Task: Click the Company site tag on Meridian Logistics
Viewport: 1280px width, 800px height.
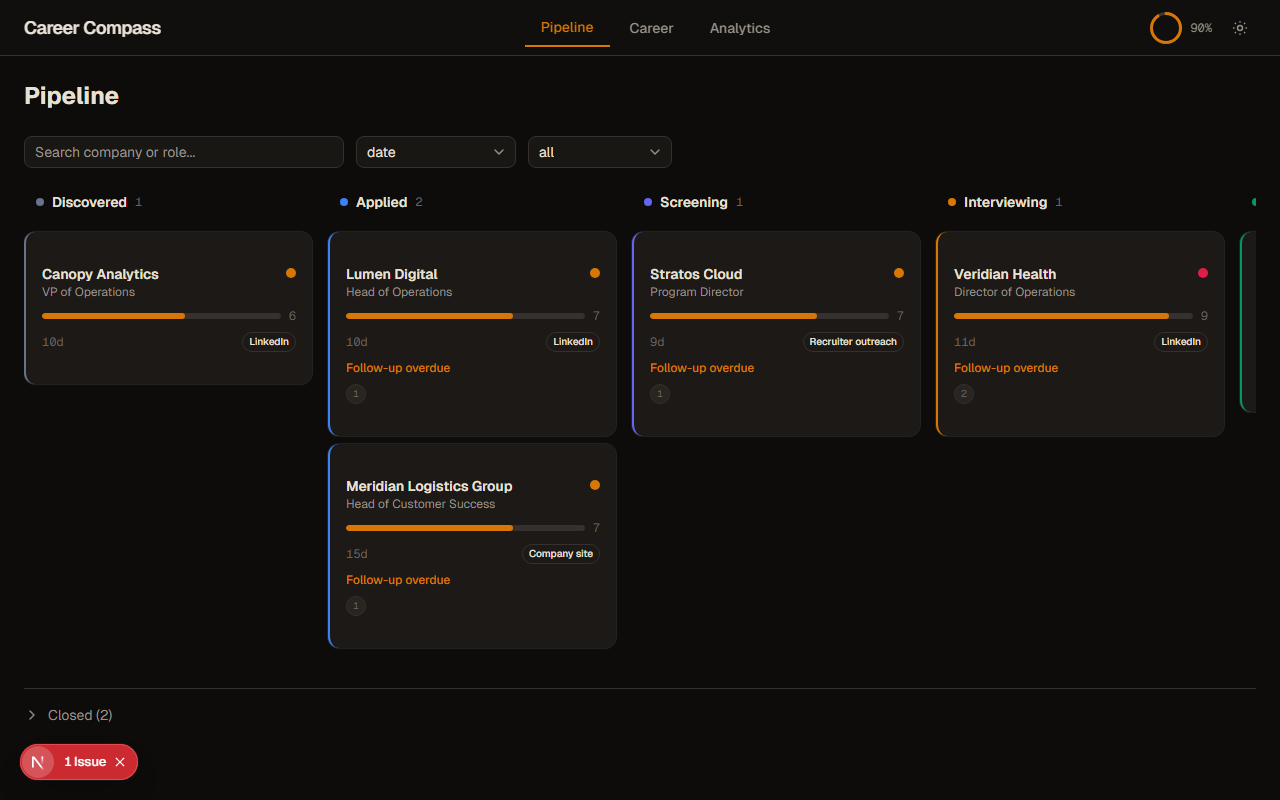Action: tap(561, 554)
